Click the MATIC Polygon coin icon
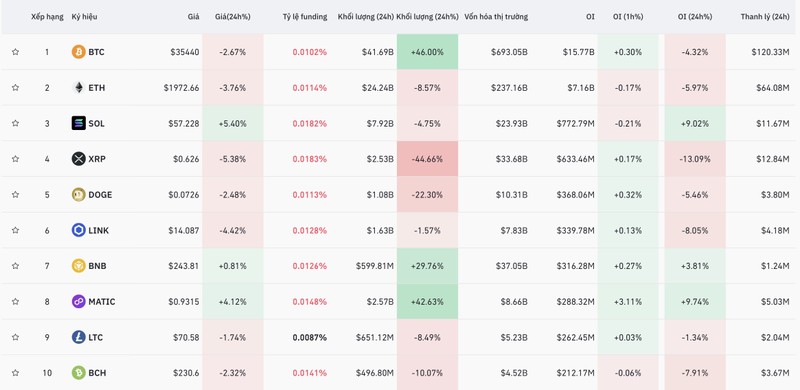The image size is (800, 390). [79, 301]
